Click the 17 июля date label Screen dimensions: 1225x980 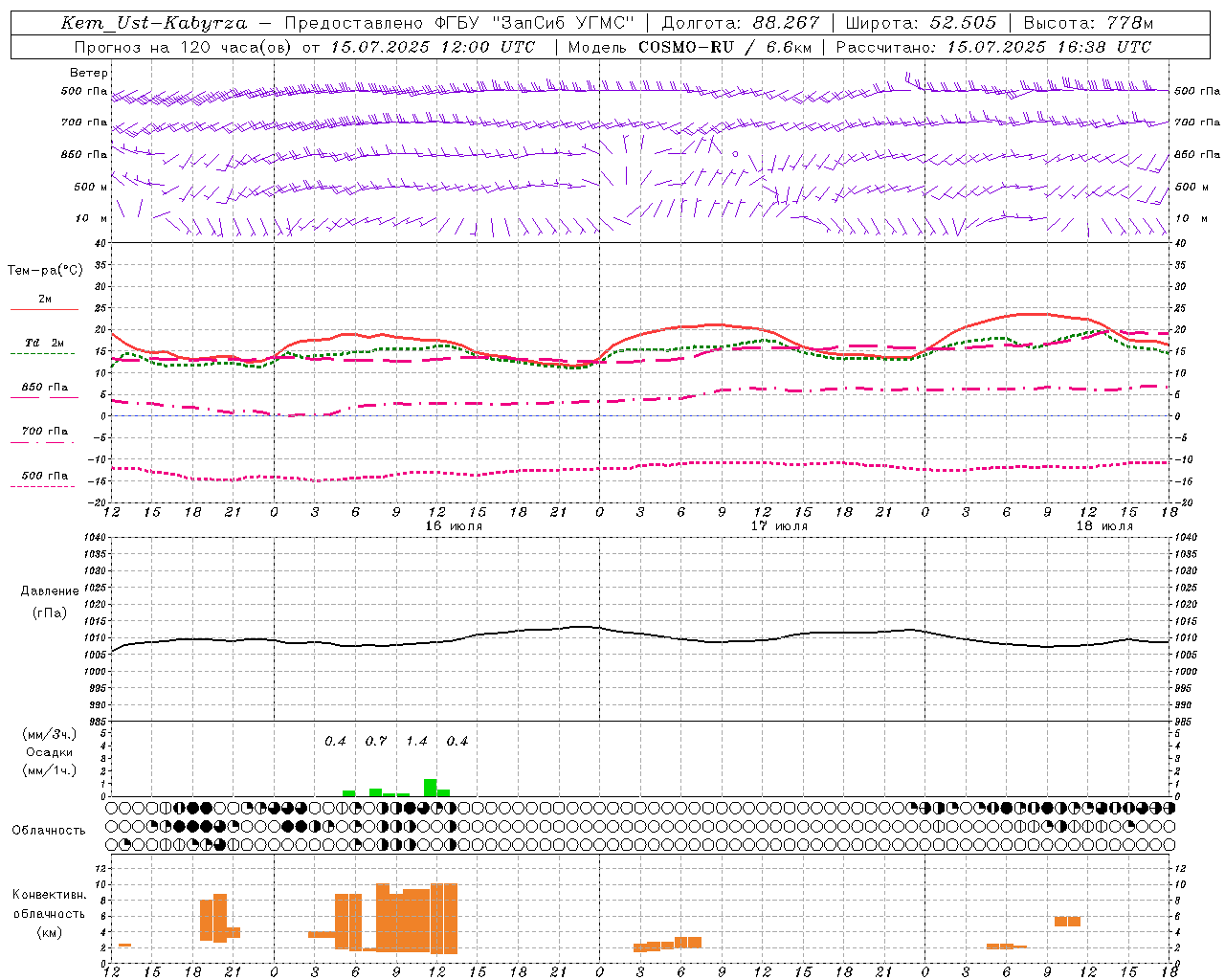(779, 526)
